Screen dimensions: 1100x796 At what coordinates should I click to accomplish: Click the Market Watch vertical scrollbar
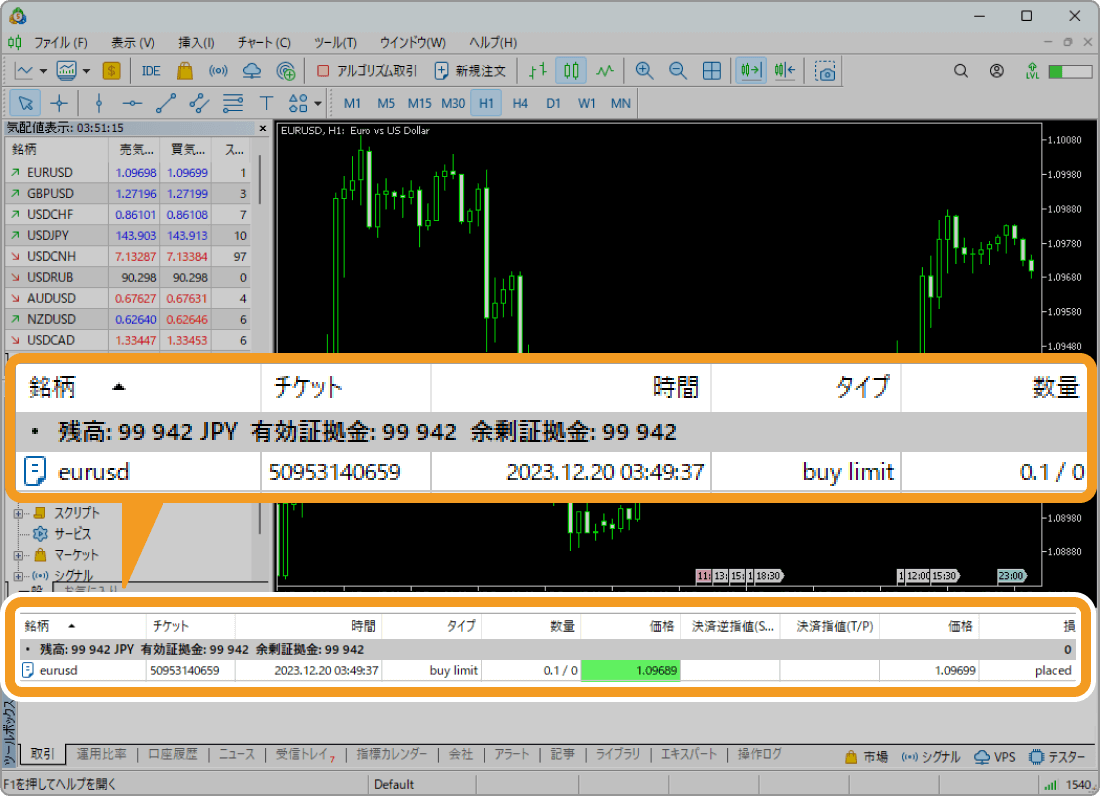coord(260,180)
